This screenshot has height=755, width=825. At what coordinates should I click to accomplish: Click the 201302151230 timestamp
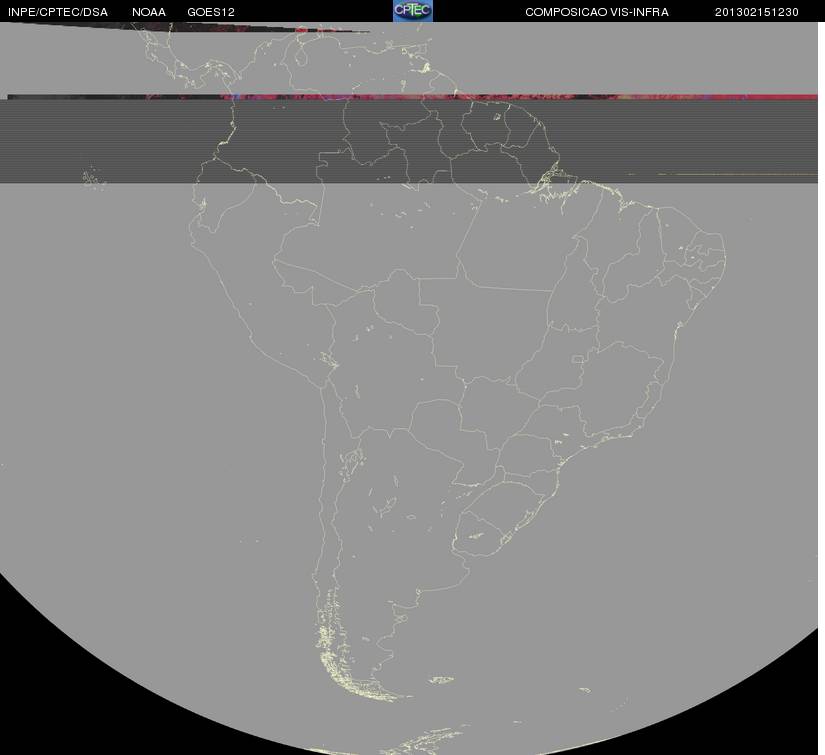coord(757,12)
